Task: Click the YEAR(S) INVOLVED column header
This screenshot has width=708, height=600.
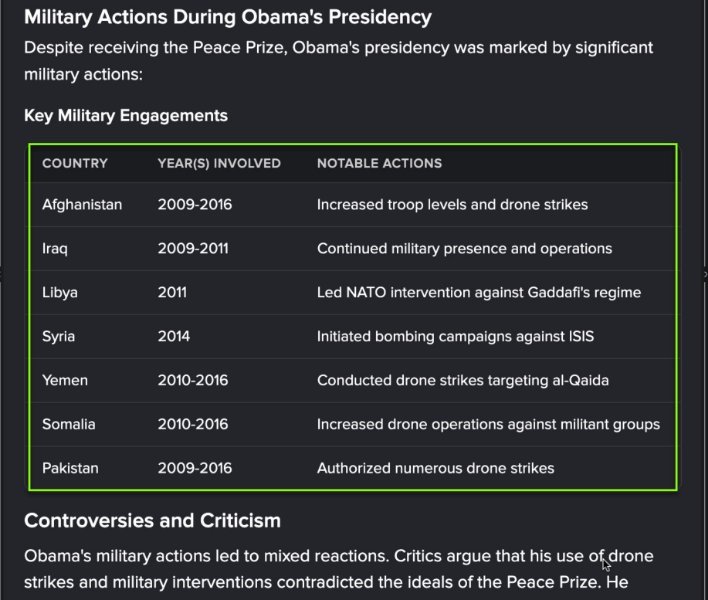Action: (219, 163)
